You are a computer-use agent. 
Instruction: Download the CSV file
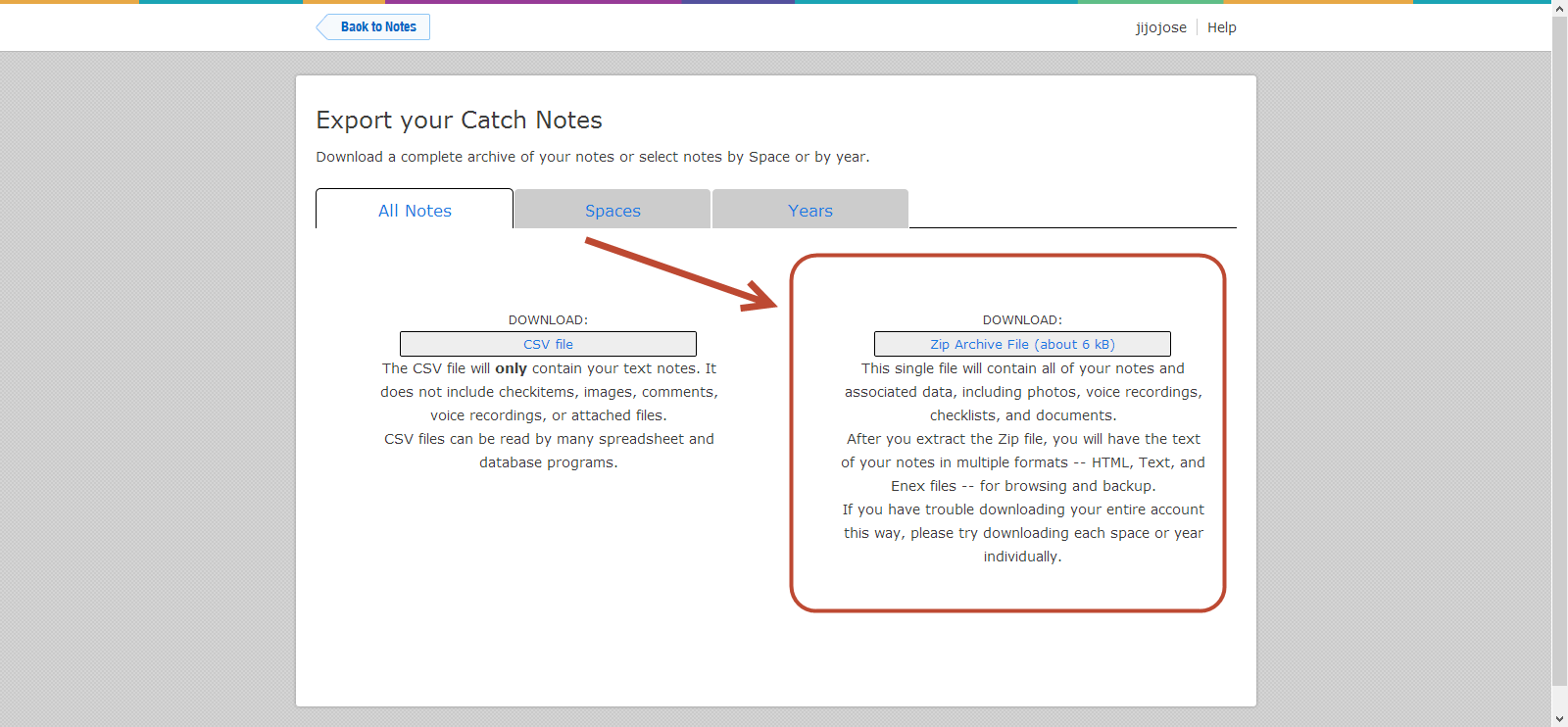[x=548, y=344]
